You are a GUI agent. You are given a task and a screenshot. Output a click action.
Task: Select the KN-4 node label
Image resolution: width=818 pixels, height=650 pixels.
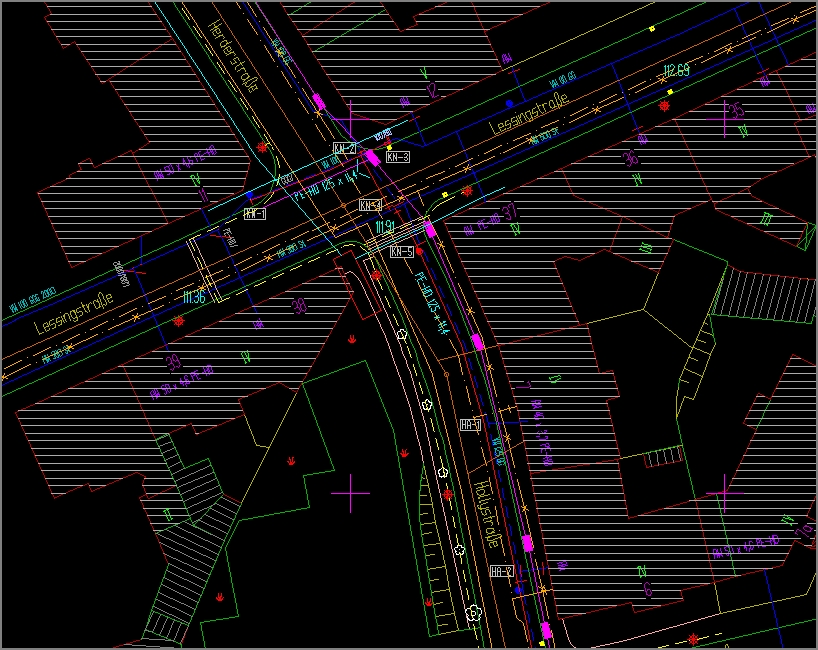[370, 205]
